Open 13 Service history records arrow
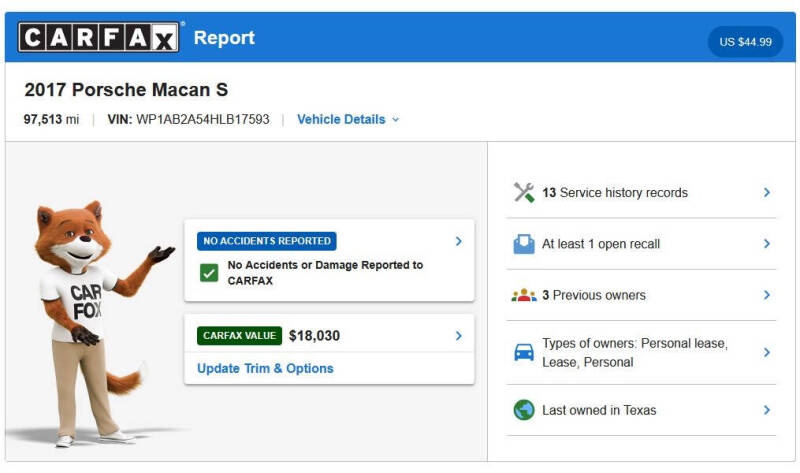The height and width of the screenshot is (473, 800). pyautogui.click(x=766, y=192)
